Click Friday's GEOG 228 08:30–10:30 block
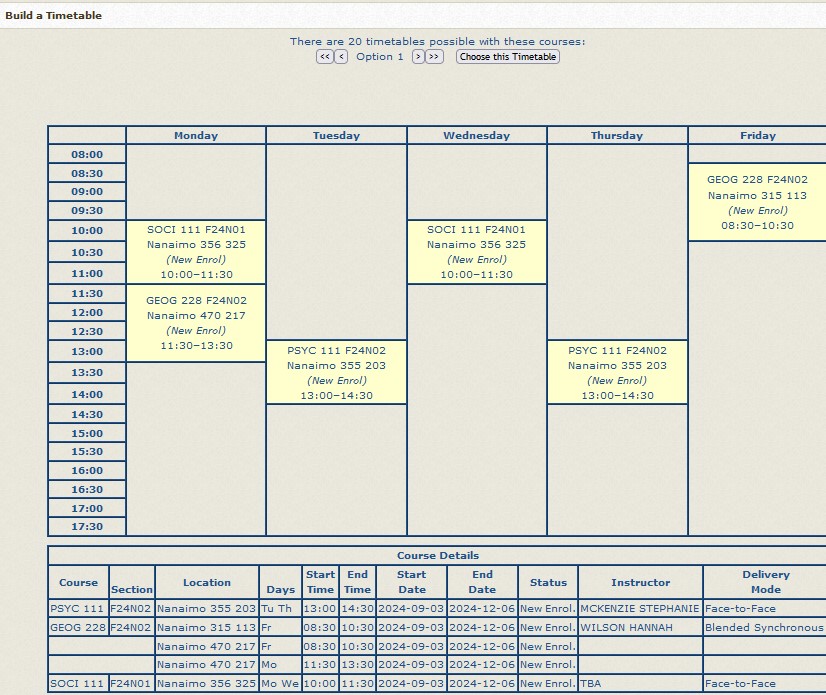The image size is (826, 695). coord(757,203)
